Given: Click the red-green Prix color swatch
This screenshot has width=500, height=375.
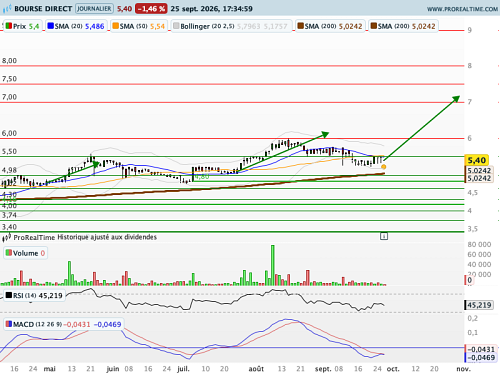Looking at the screenshot, I should (9, 26).
